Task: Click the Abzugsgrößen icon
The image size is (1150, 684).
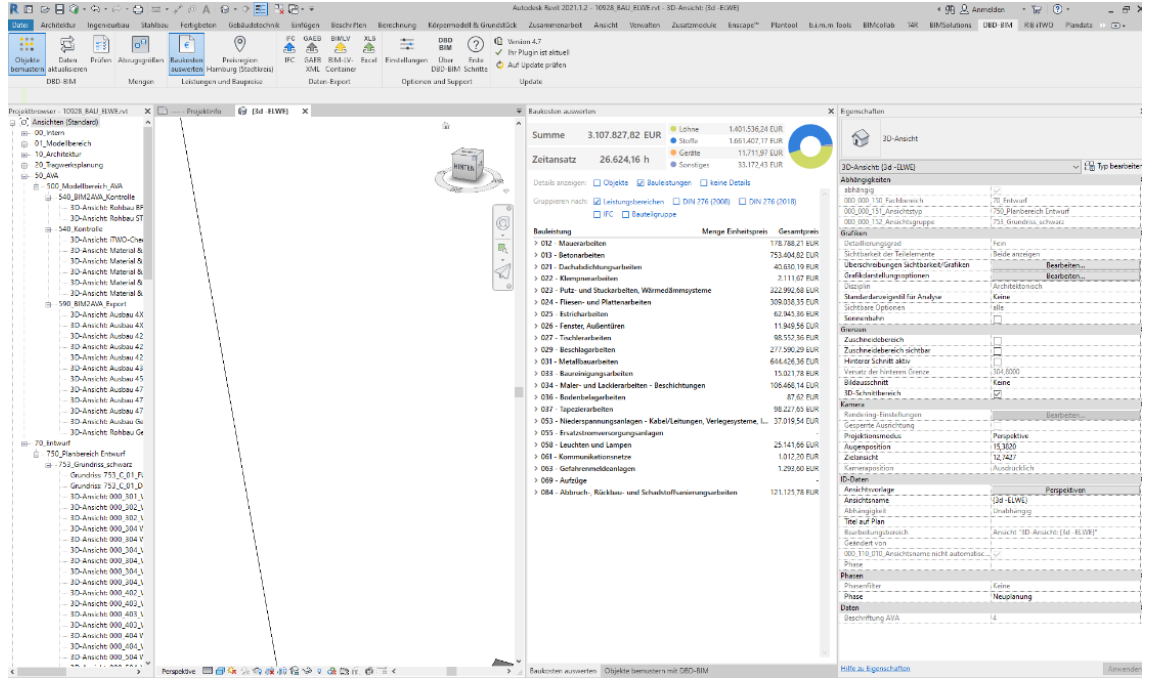Action: 140,44
